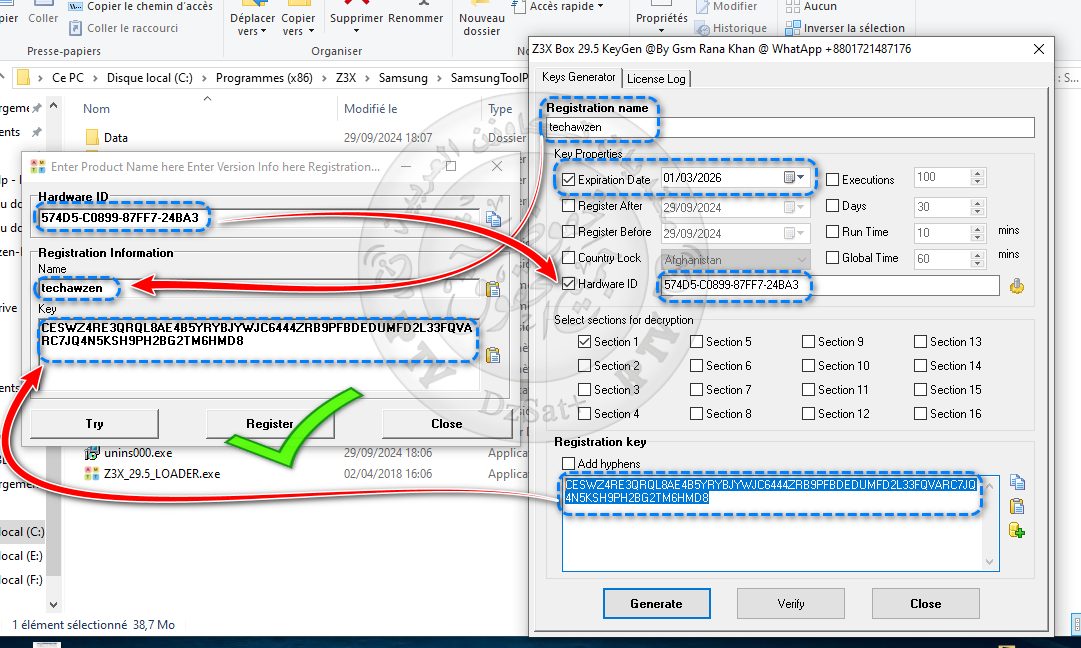This screenshot has width=1081, height=648.
Task: Open the Copier vers dropdown in the ribbon
Action: coord(298,24)
